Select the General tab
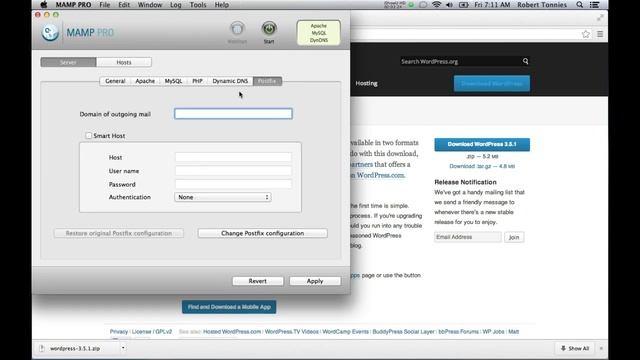This screenshot has height=360, width=640. point(115,81)
